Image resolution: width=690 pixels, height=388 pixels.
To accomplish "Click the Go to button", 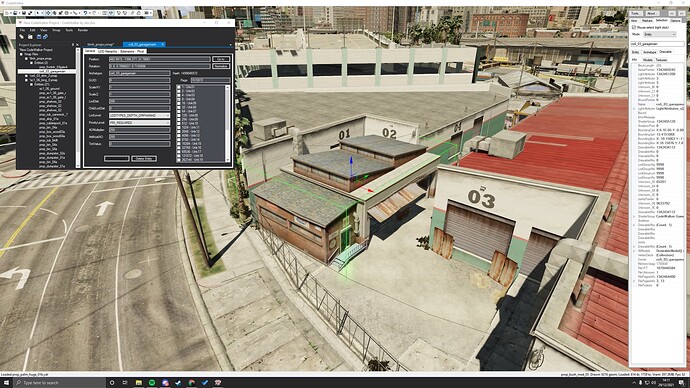I will (x=221, y=59).
